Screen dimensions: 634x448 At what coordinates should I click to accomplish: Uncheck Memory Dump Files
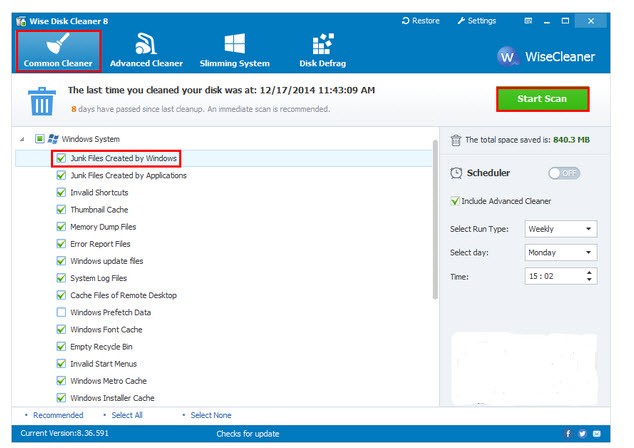pyautogui.click(x=61, y=227)
